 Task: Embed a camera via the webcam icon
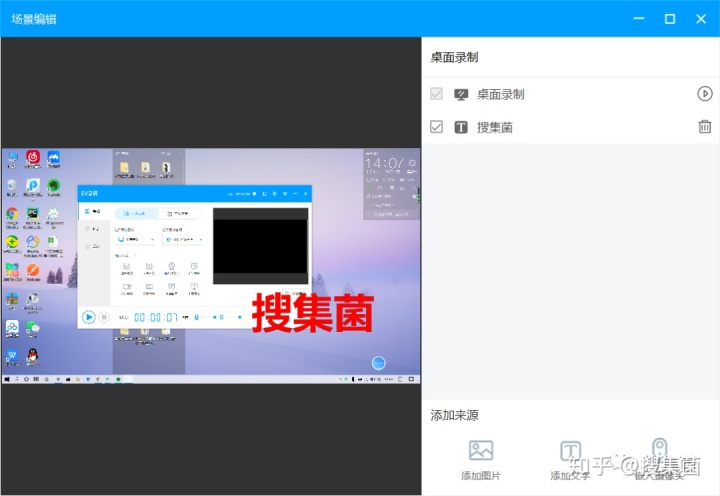point(660,449)
